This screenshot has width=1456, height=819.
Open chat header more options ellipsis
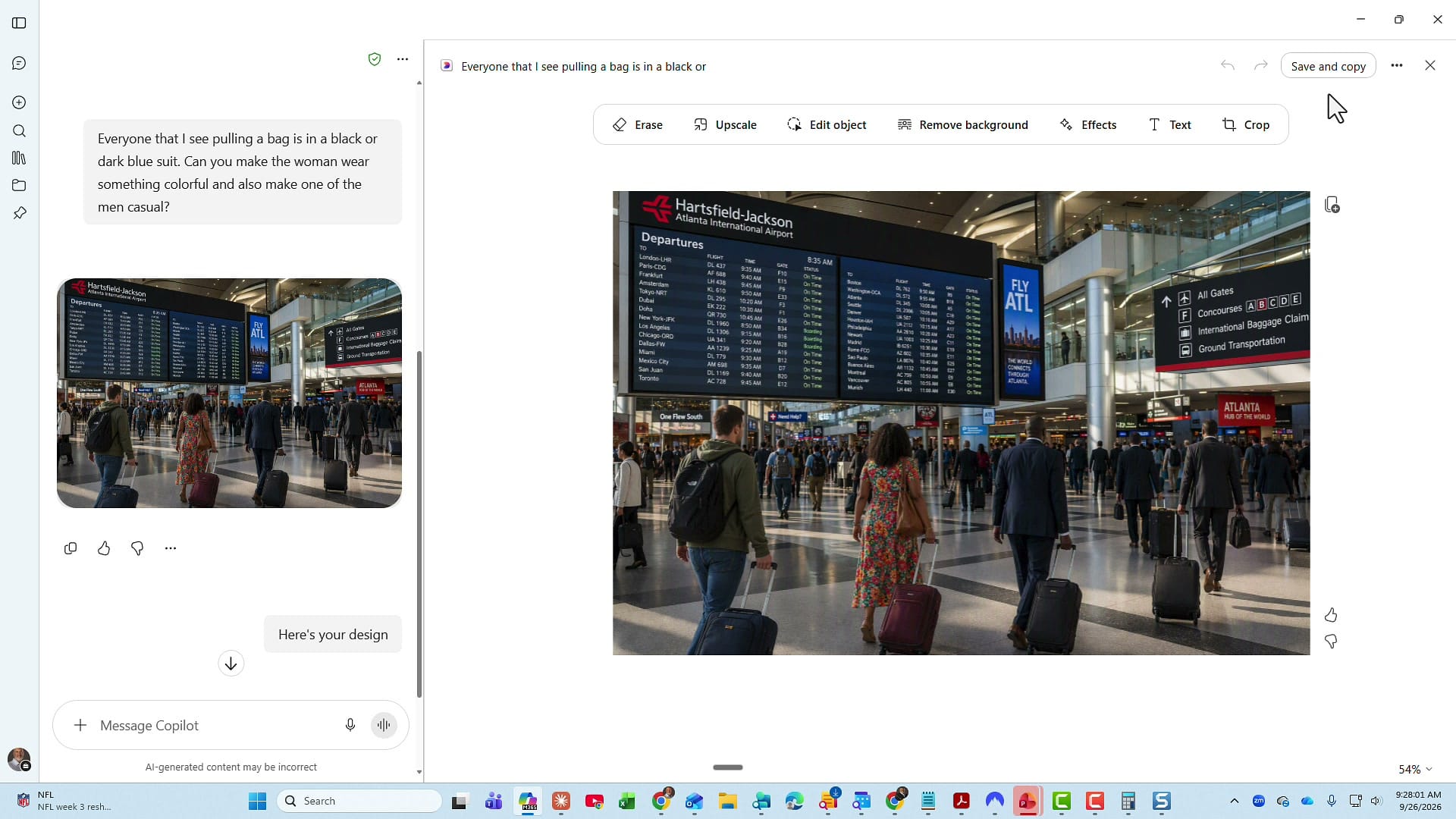(403, 59)
